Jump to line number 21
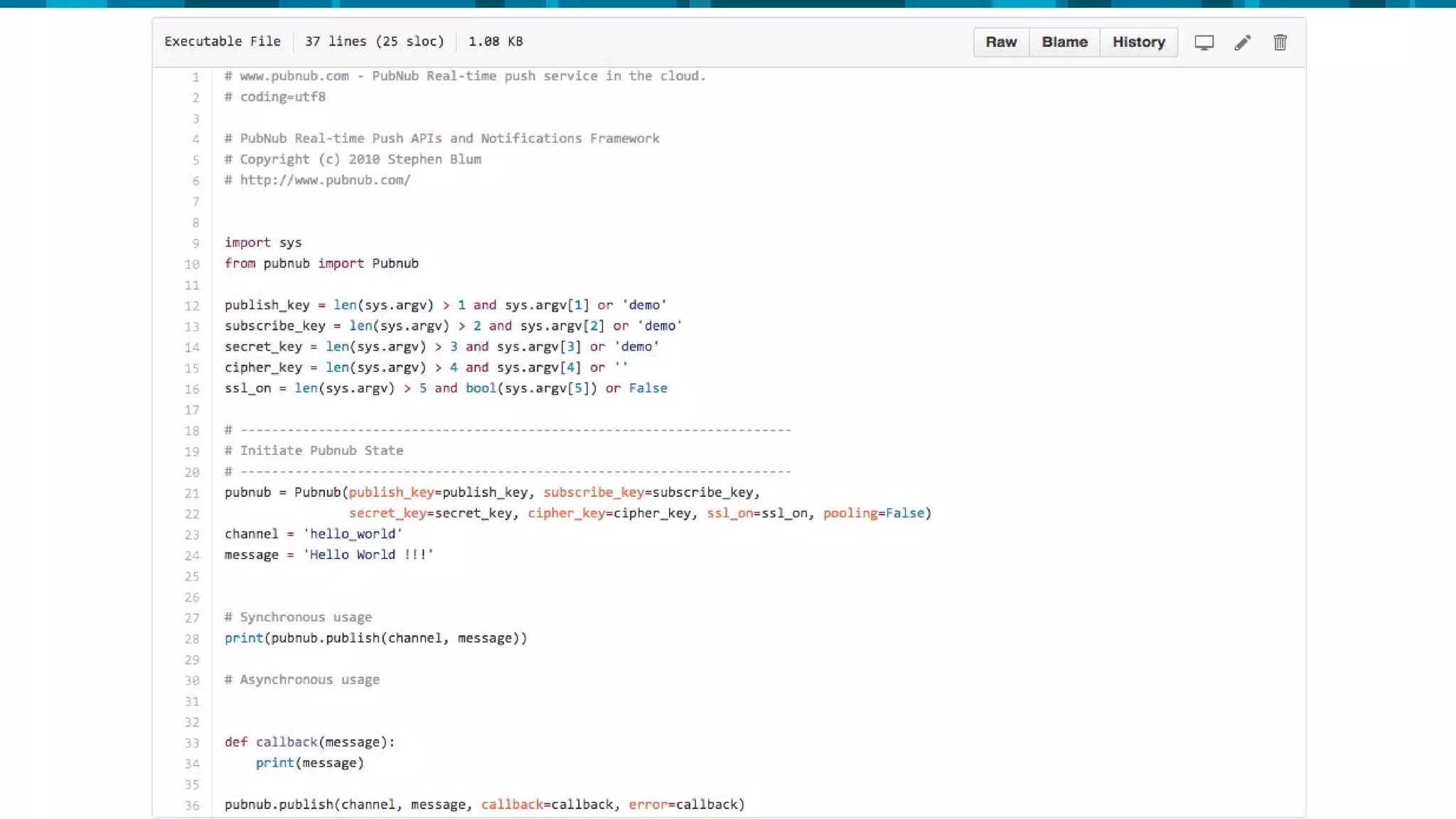This screenshot has width=1456, height=819. pos(192,493)
